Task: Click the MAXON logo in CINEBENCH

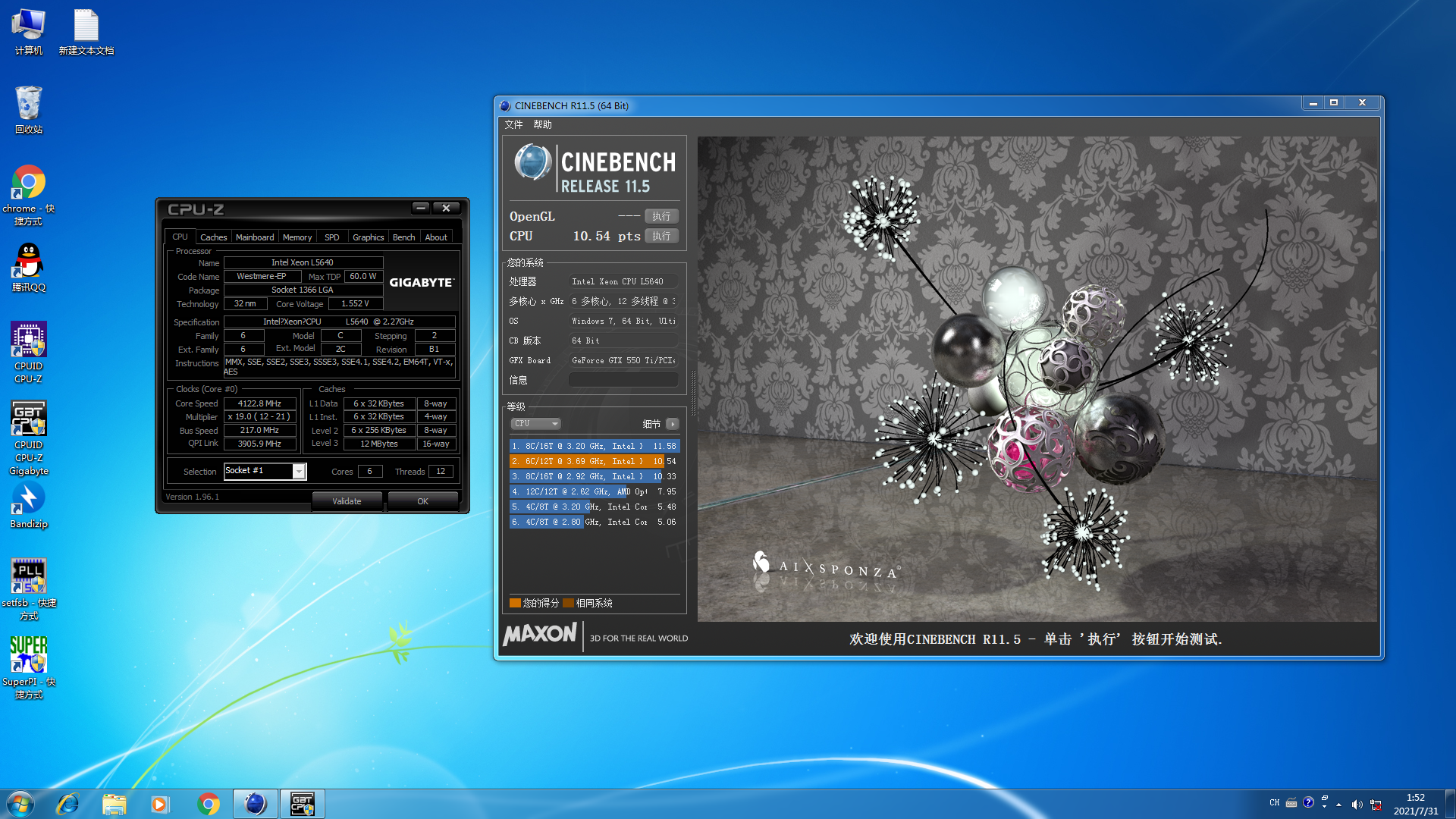Action: [540, 634]
